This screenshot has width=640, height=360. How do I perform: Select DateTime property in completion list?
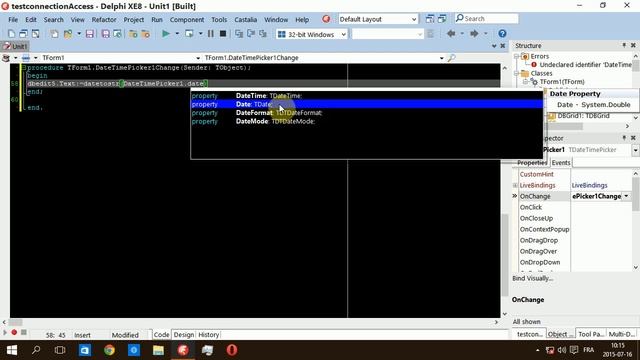(367, 96)
